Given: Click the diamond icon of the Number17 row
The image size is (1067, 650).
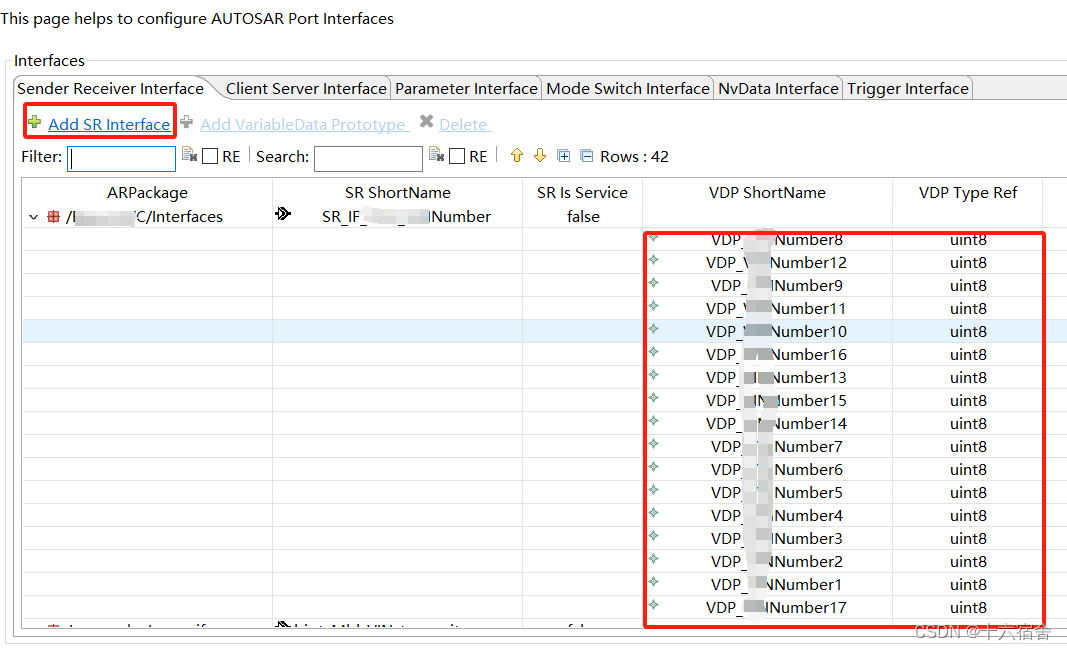Looking at the screenshot, I should click(x=654, y=605).
